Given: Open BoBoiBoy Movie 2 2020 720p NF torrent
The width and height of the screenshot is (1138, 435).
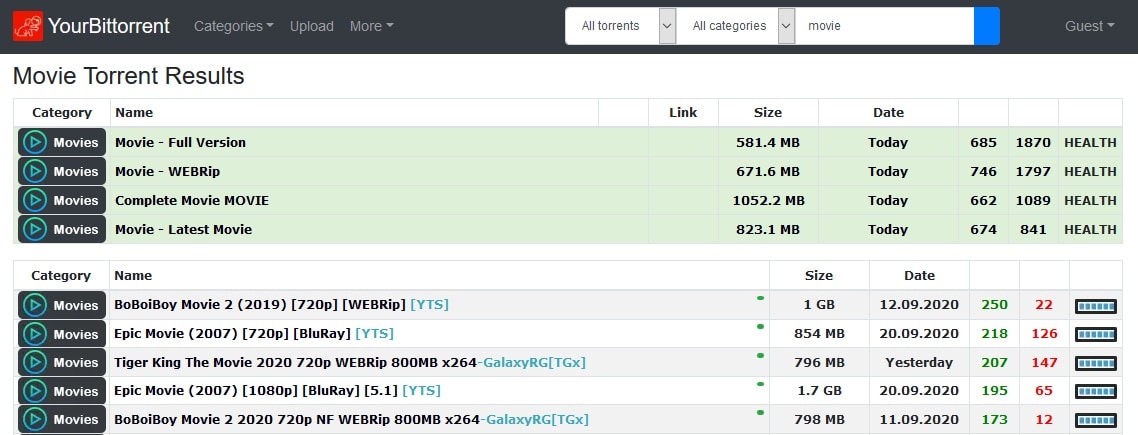Looking at the screenshot, I should click(351, 420).
